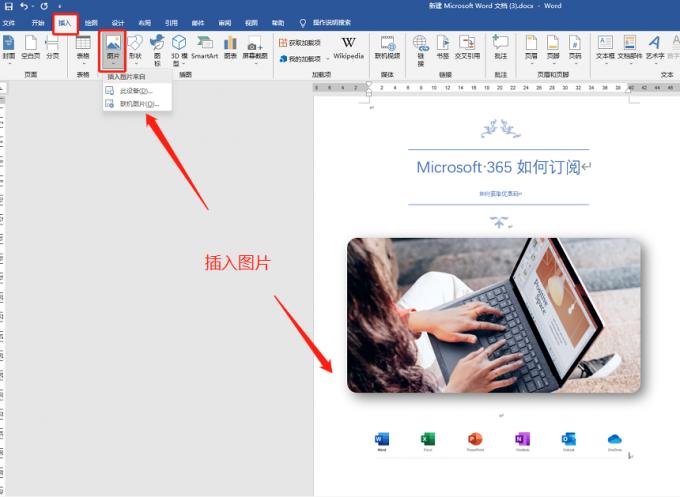This screenshot has height=497, width=680.
Task: Choose Online Pictures (联机图片) from menu
Action: tap(137, 104)
